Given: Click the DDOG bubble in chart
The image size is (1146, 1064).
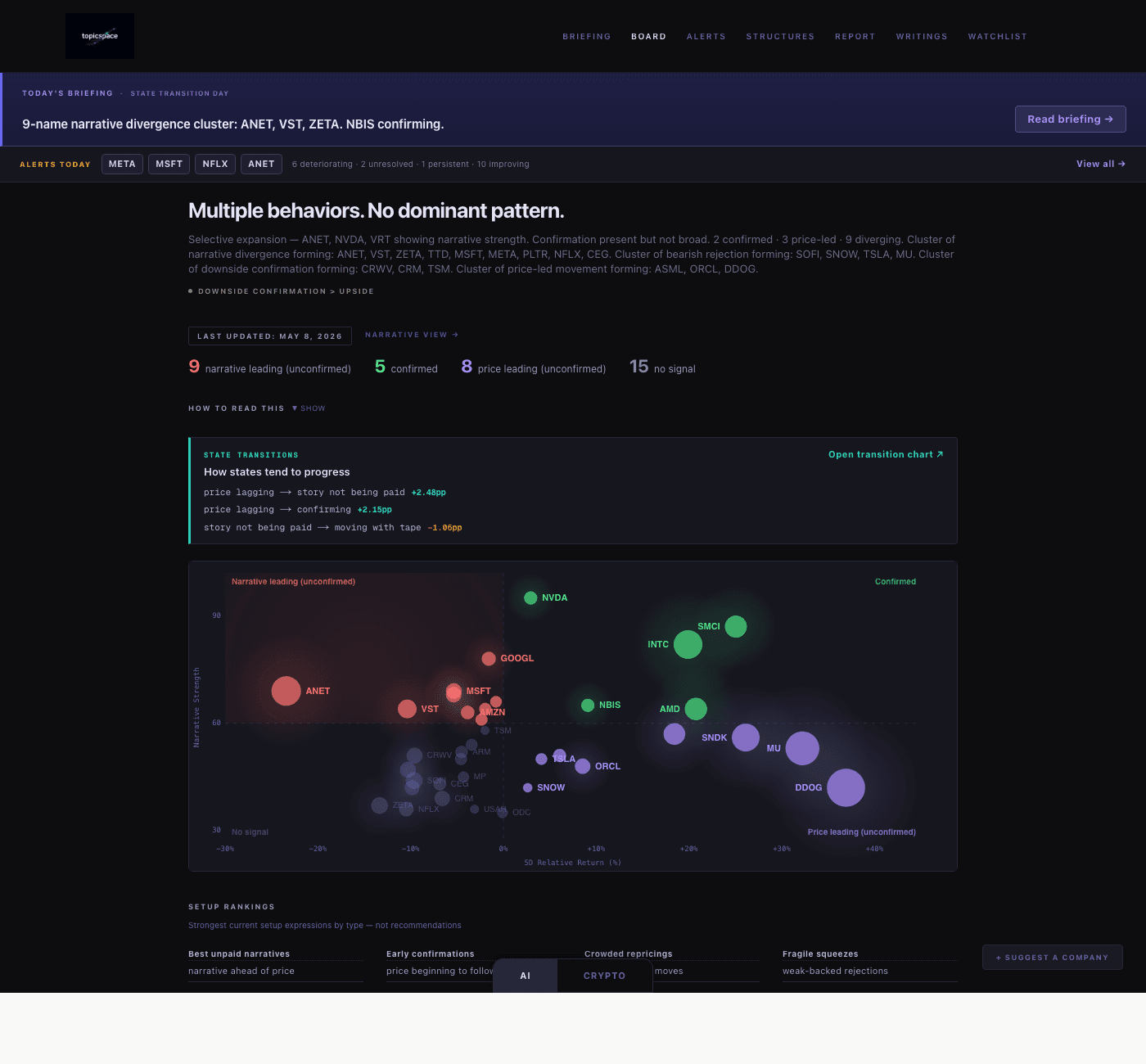Looking at the screenshot, I should [x=846, y=787].
